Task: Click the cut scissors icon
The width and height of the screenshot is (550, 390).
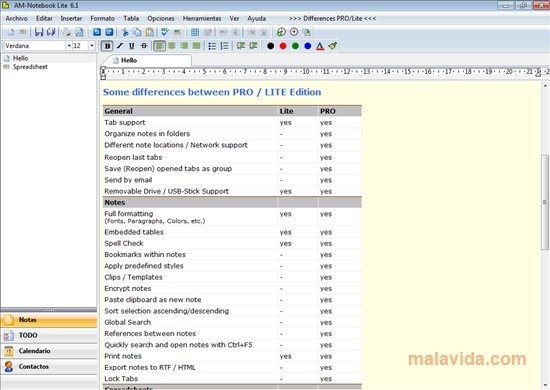Action: point(125,32)
